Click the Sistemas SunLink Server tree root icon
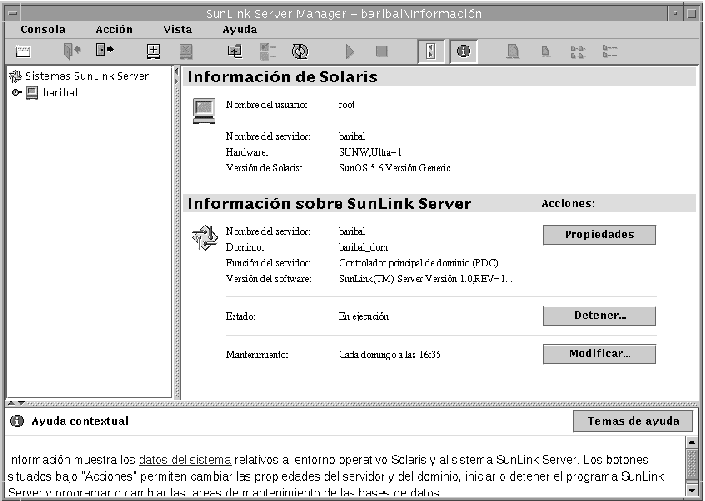 click(x=15, y=76)
